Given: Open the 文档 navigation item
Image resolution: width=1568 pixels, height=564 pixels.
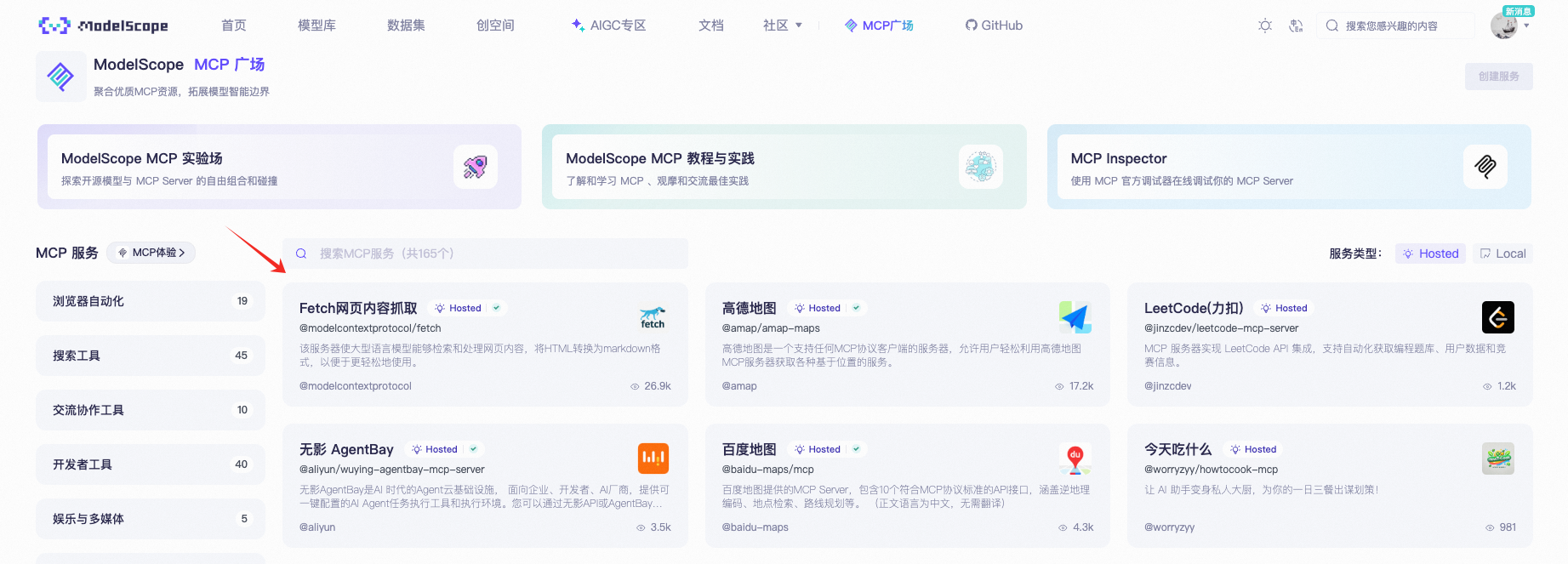Looking at the screenshot, I should (711, 26).
